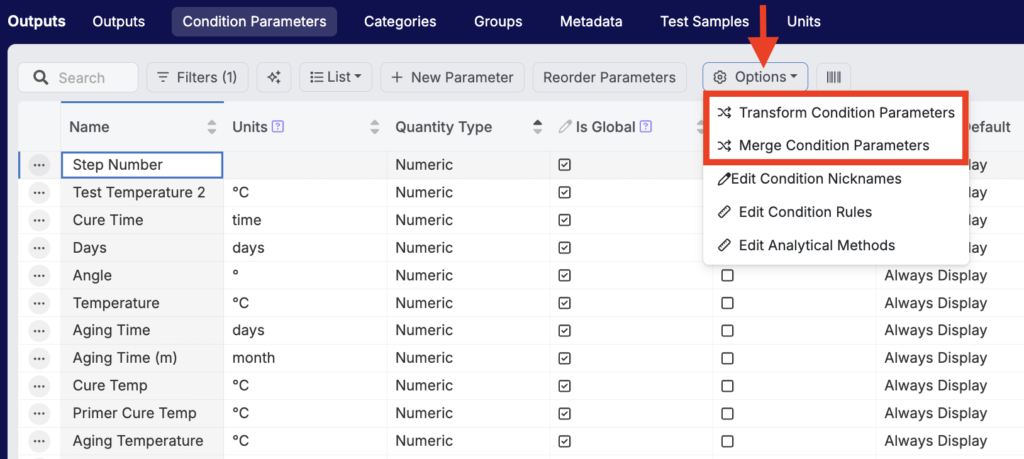Open row menu for Temperature parameter

(39, 303)
